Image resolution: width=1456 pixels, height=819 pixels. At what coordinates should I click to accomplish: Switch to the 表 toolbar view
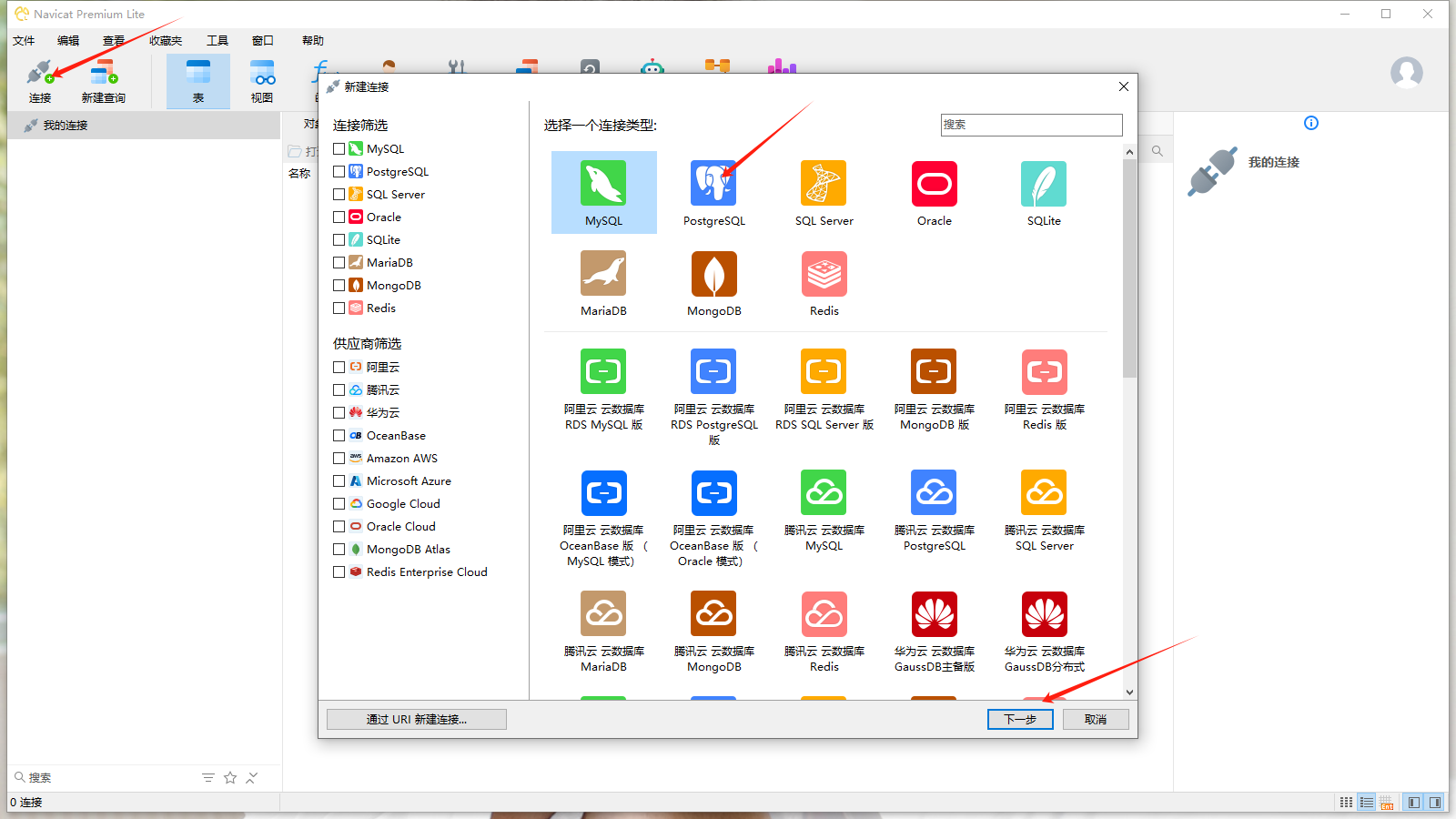pyautogui.click(x=198, y=81)
